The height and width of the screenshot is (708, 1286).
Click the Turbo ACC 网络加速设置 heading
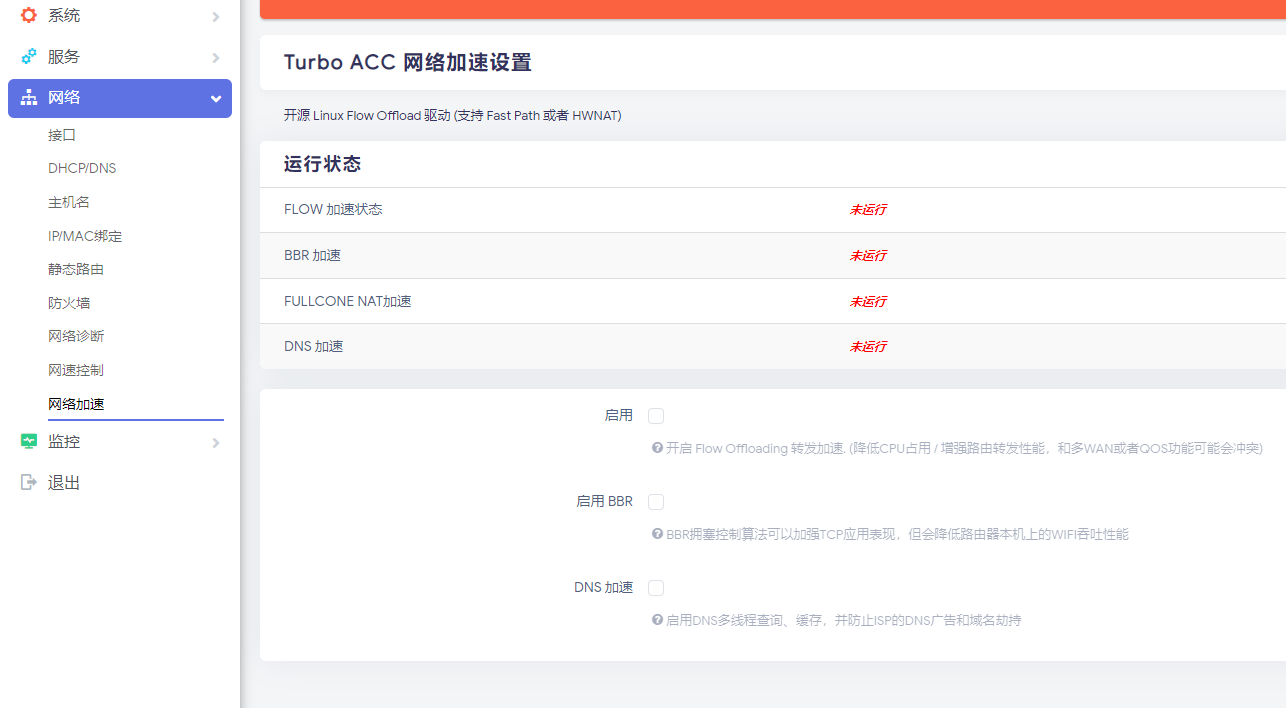click(x=408, y=62)
